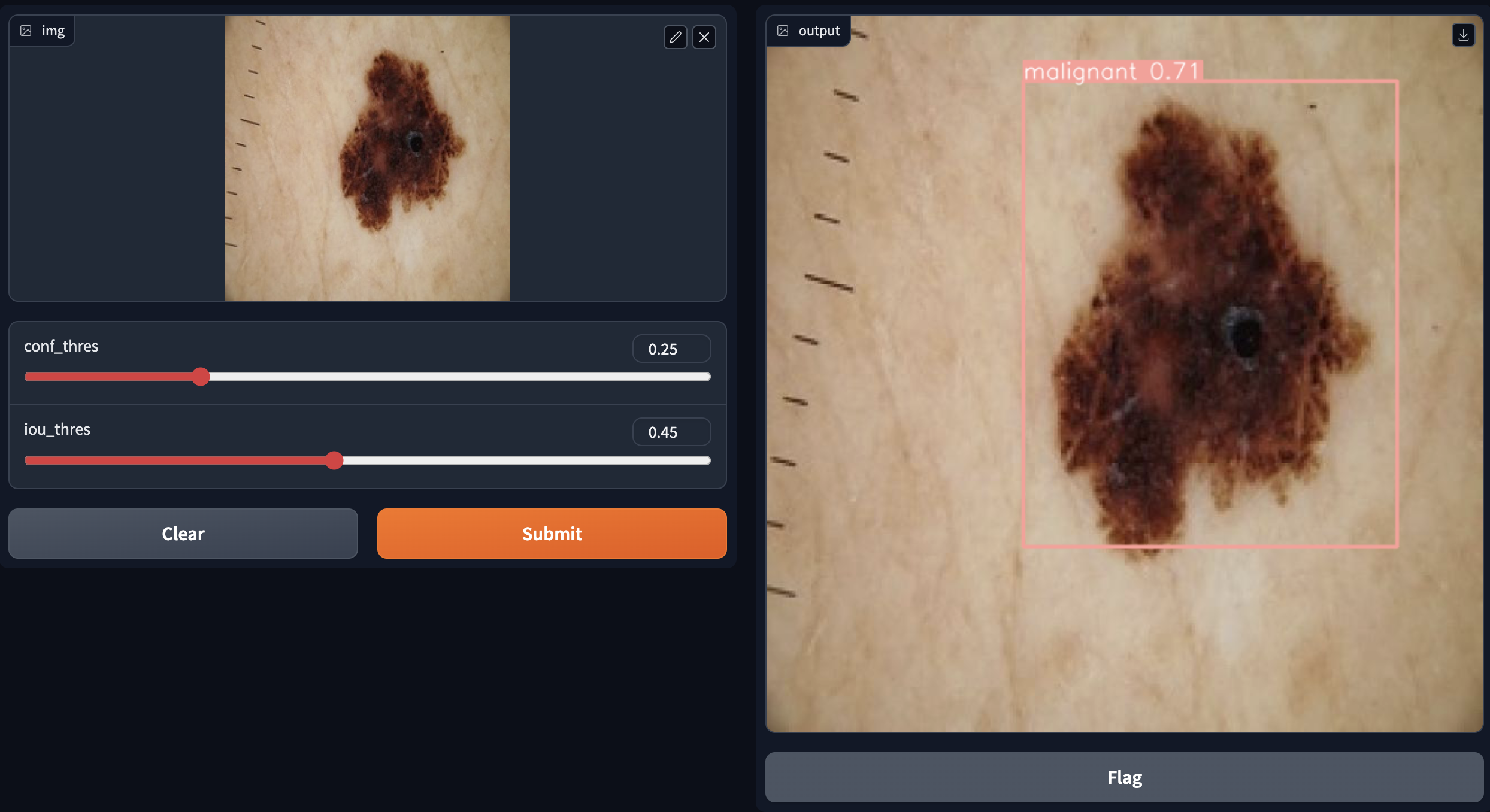This screenshot has width=1490, height=812.
Task: Click the unfilled iou_thres slider track
Action: coord(521,460)
